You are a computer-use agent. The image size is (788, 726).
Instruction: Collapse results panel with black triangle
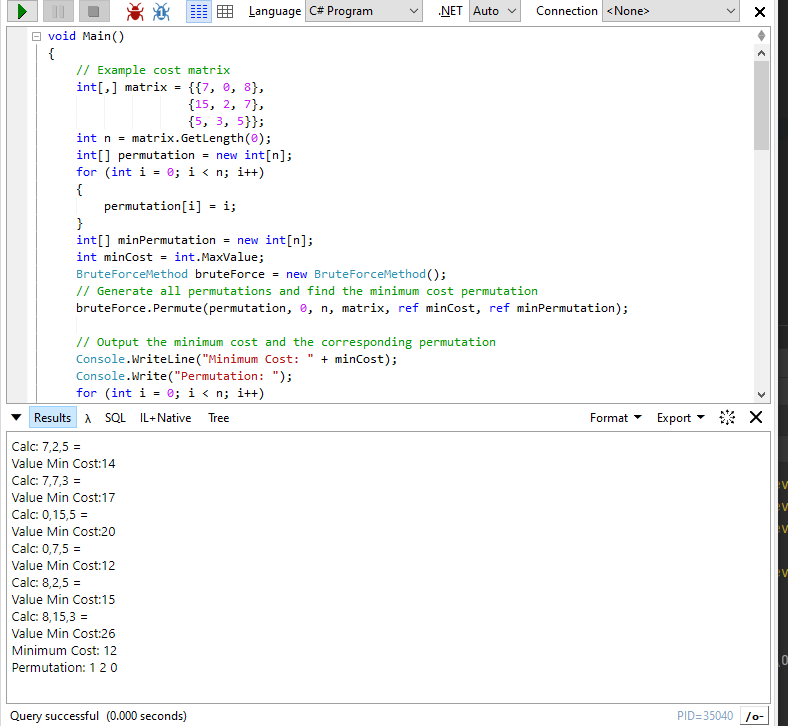[16, 418]
